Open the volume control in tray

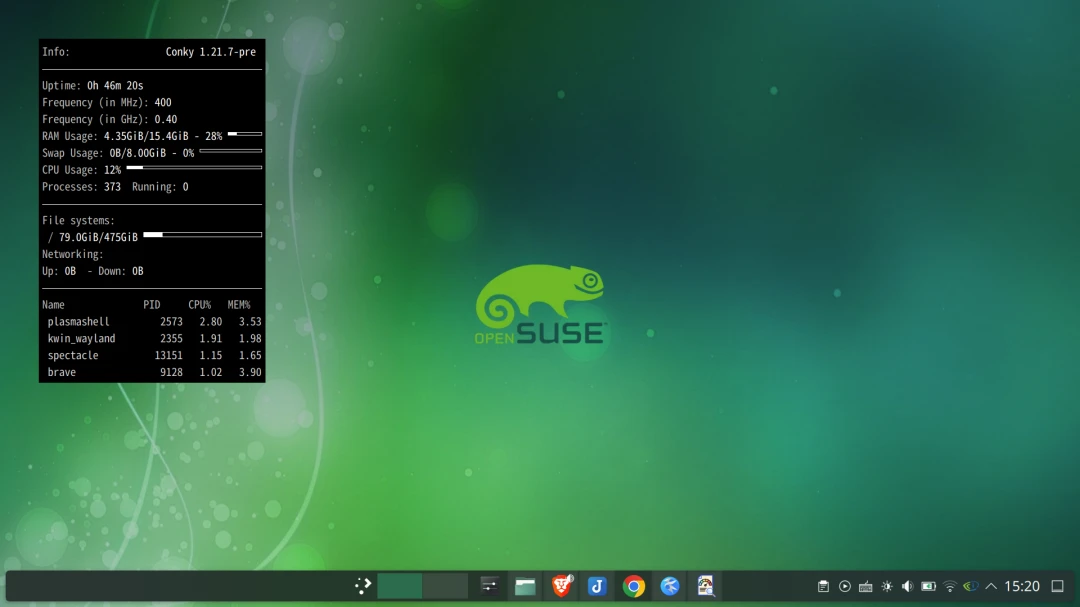click(x=907, y=587)
